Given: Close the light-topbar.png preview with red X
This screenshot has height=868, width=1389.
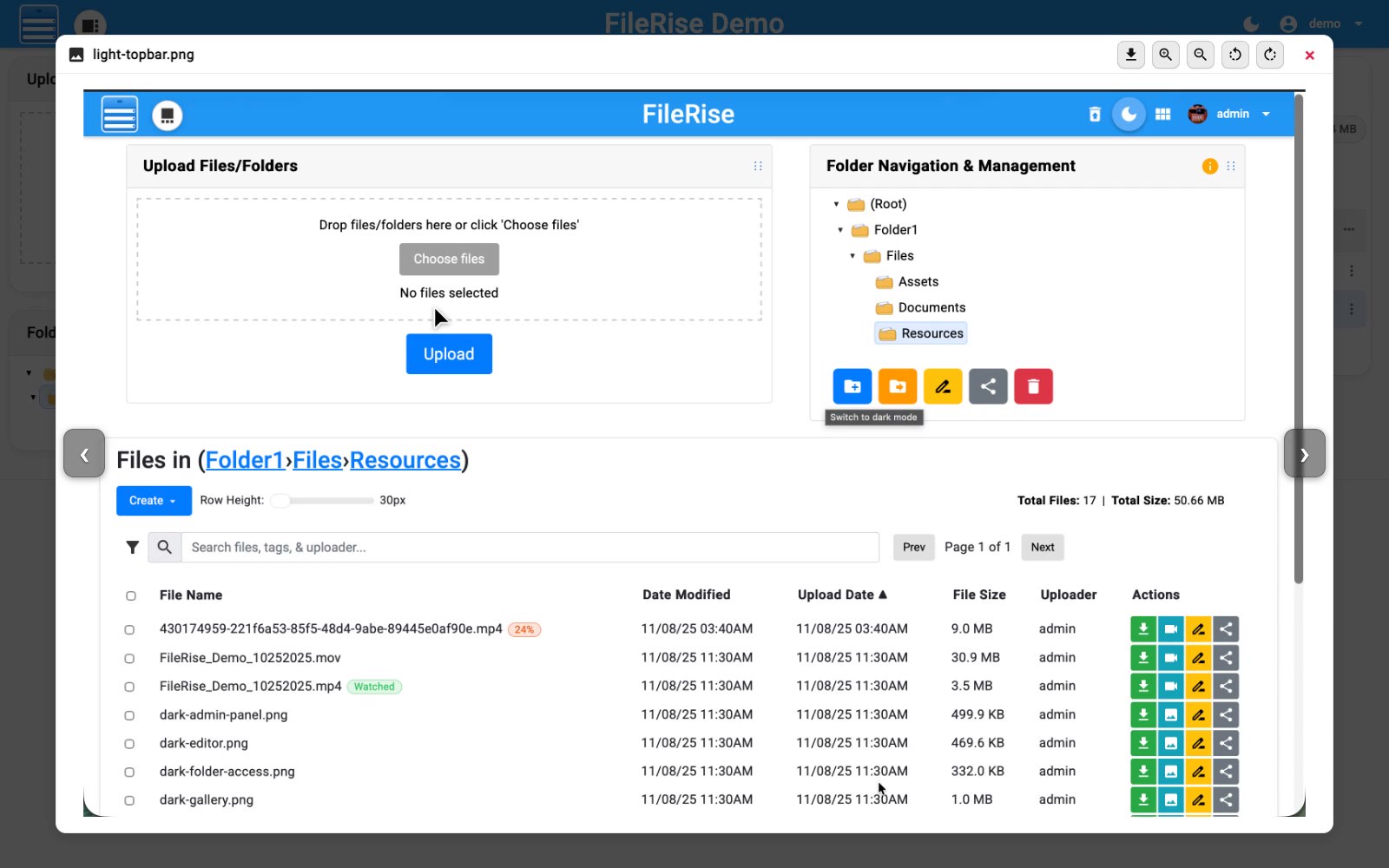Looking at the screenshot, I should pos(1309,55).
